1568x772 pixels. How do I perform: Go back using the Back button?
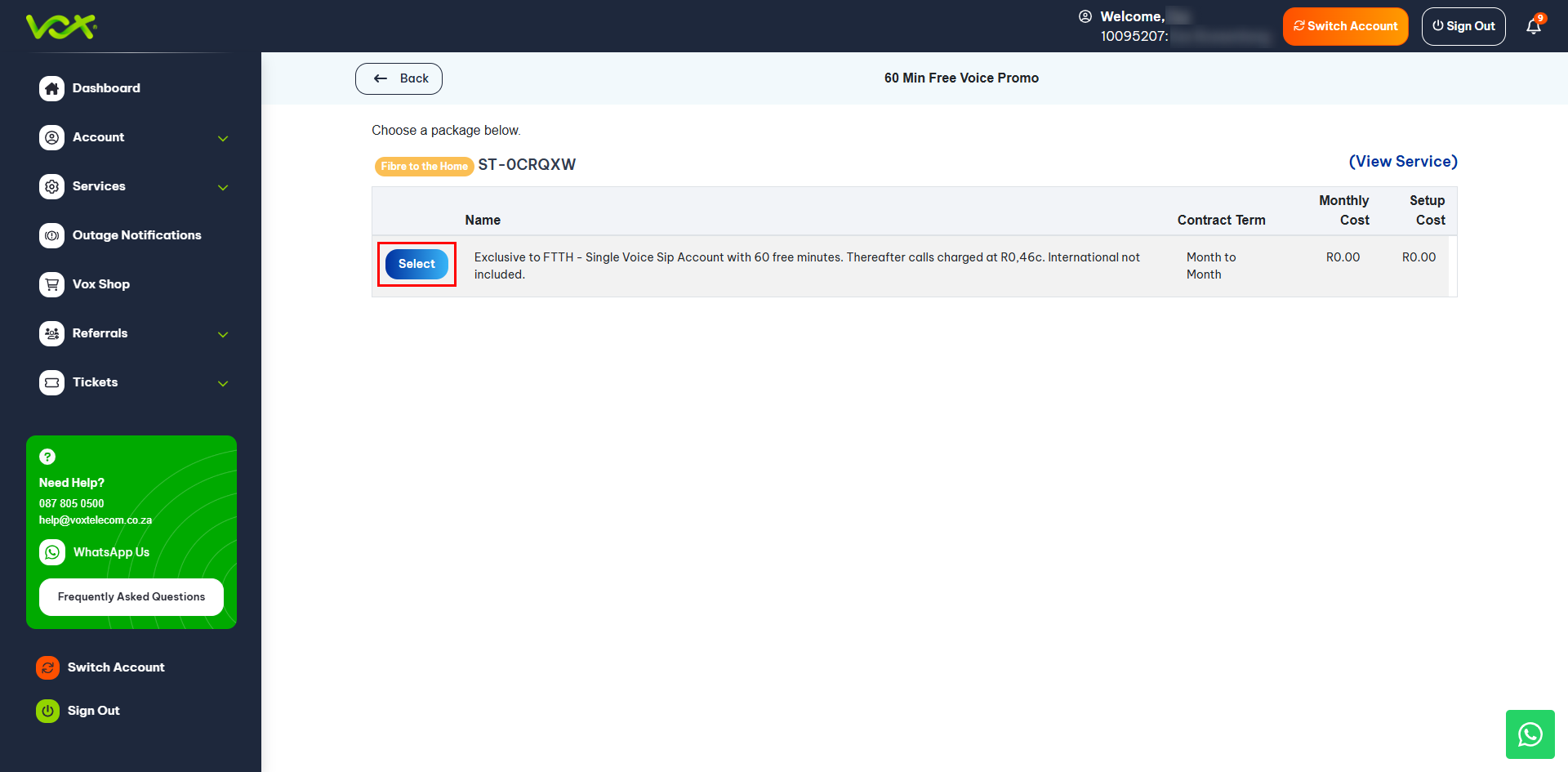(x=399, y=78)
